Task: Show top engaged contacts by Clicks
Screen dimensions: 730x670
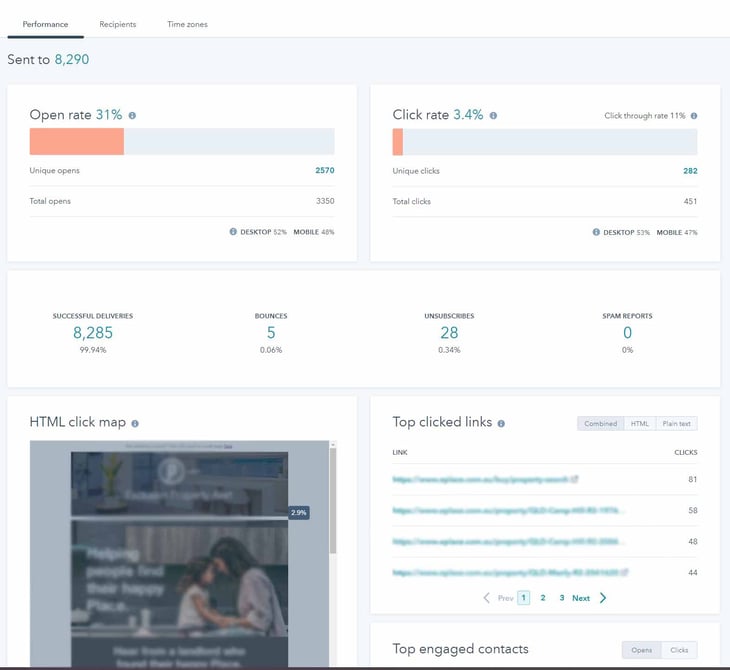Action: [679, 650]
